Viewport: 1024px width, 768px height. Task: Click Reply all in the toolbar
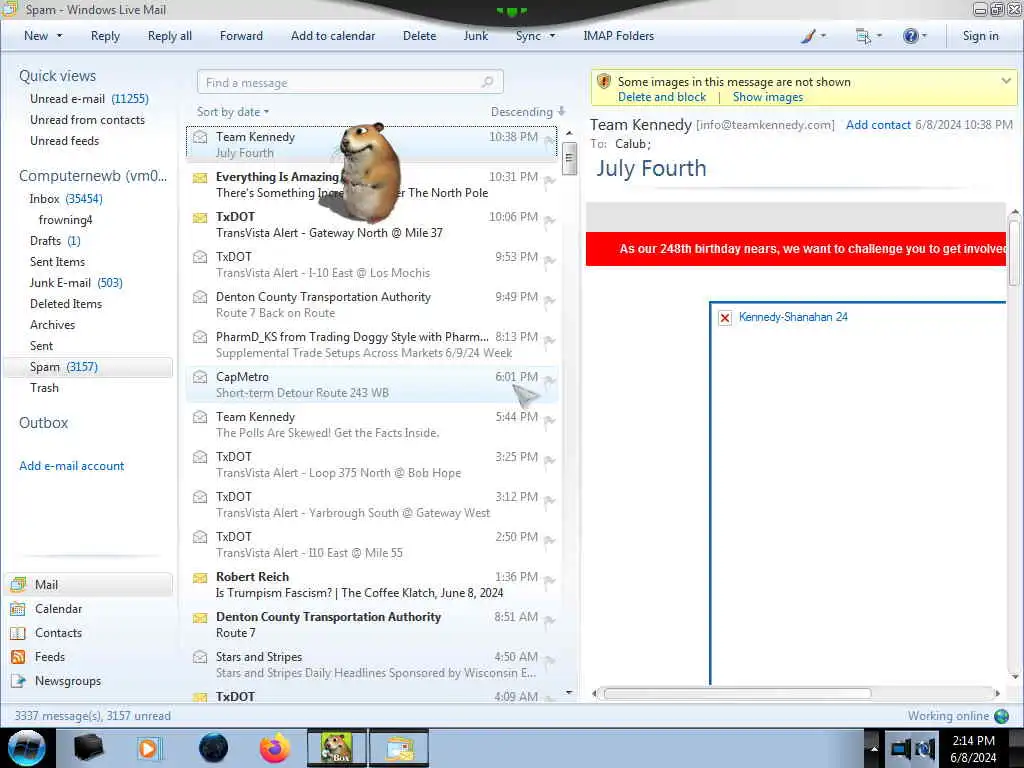[170, 36]
